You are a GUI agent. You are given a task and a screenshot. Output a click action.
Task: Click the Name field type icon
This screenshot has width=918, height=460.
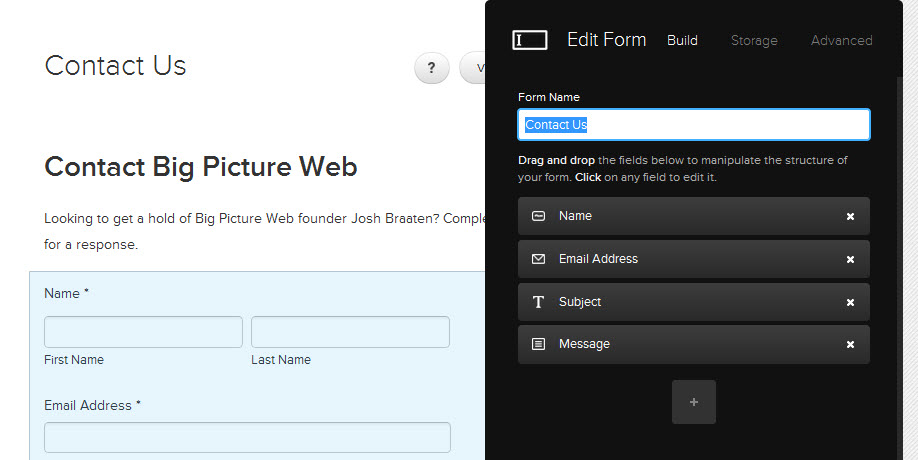538,216
